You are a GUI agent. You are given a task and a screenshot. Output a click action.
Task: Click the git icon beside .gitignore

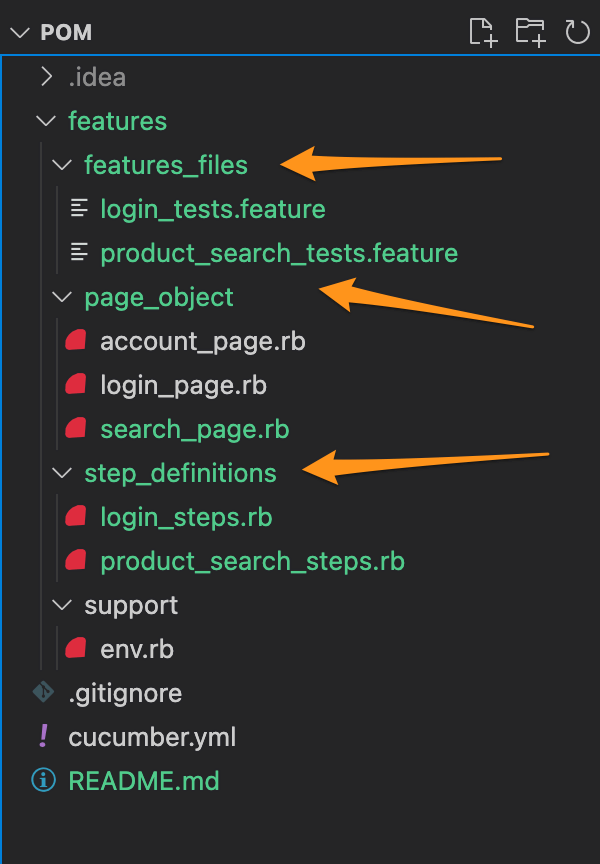pos(44,693)
